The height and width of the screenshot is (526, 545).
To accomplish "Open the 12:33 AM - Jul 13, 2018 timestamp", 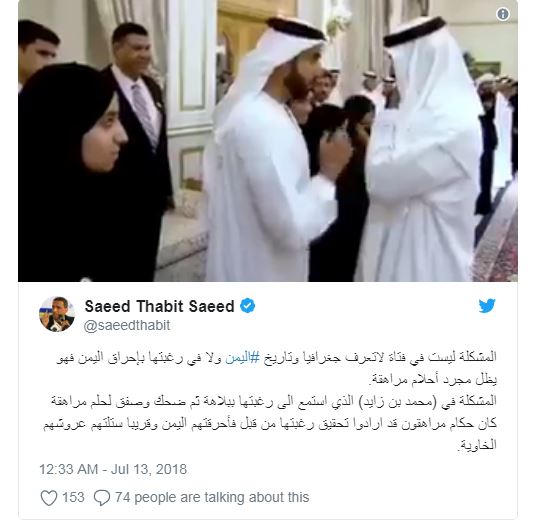I will [x=113, y=469].
